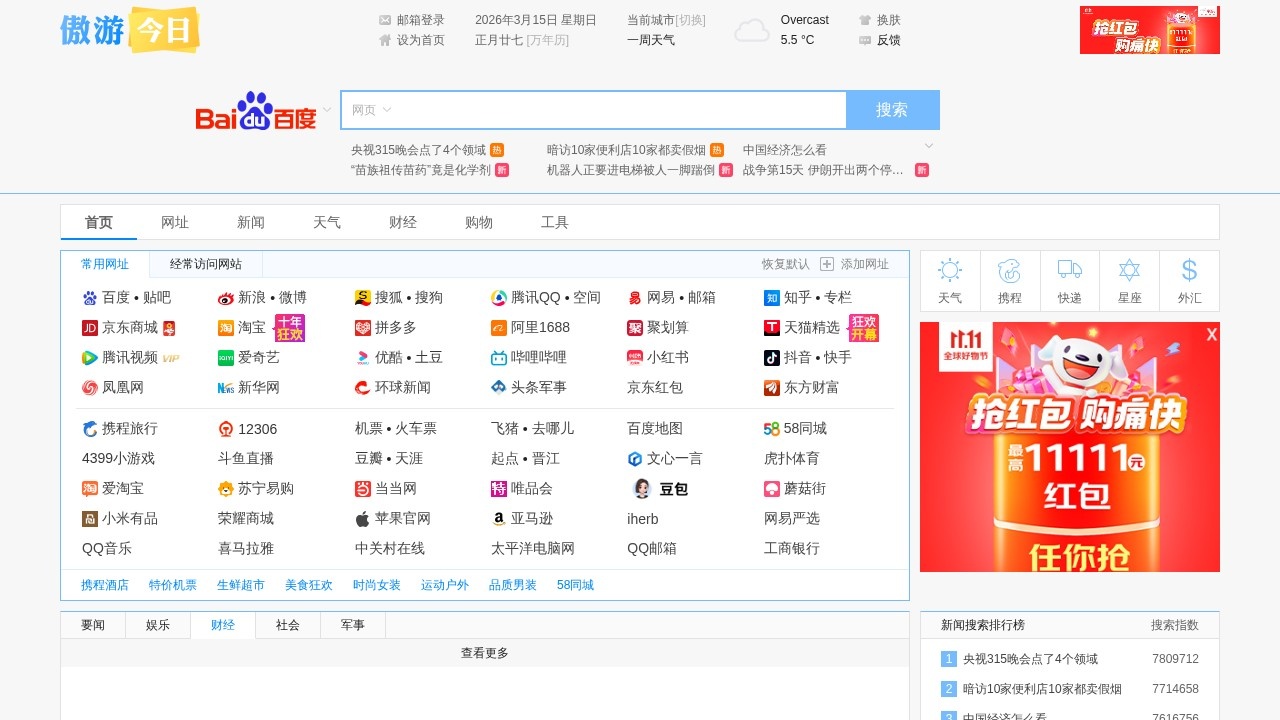This screenshot has height=720, width=1280.
Task: Click the 添加网址 plus icon
Action: [827, 263]
